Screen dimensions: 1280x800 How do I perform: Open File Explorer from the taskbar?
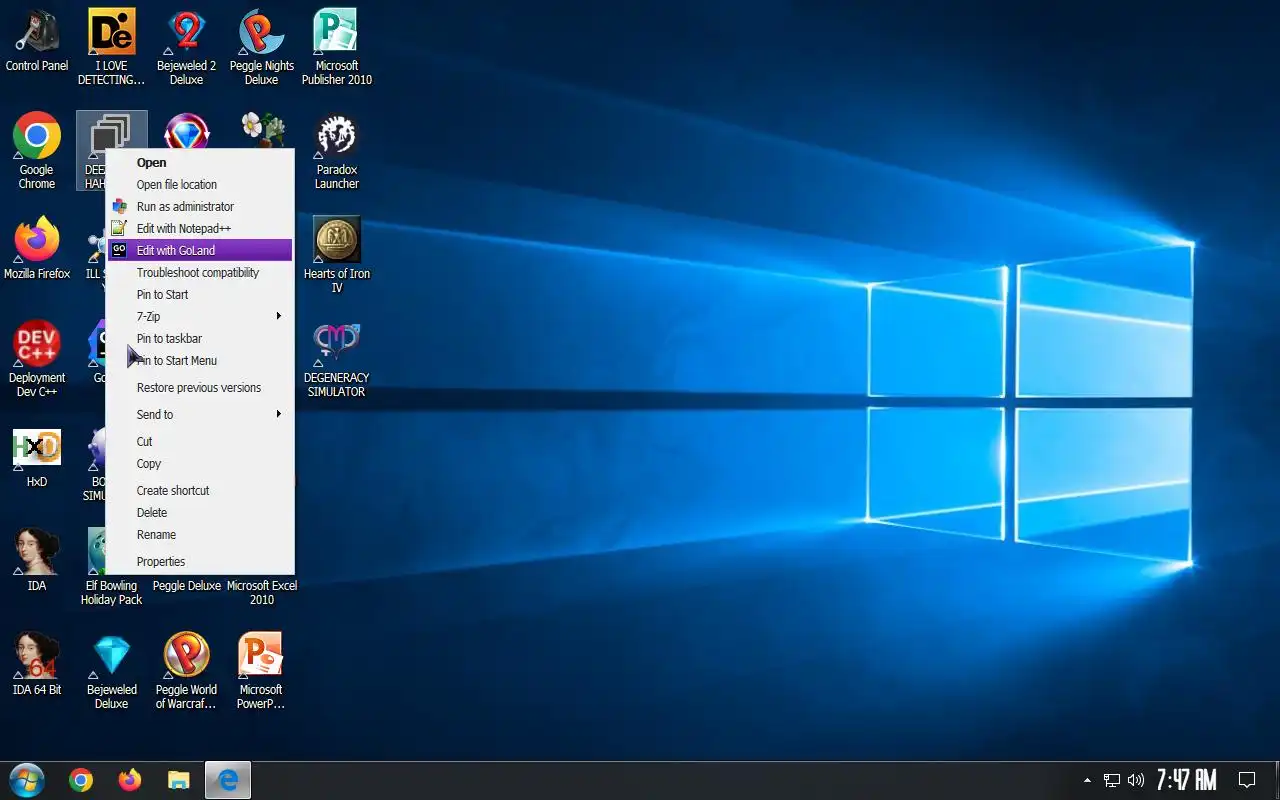179,780
